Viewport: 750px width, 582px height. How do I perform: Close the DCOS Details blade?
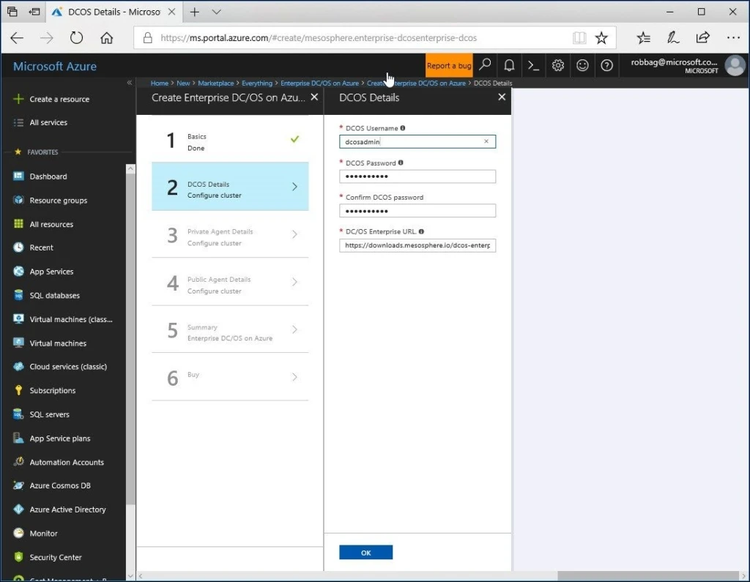coord(502,98)
